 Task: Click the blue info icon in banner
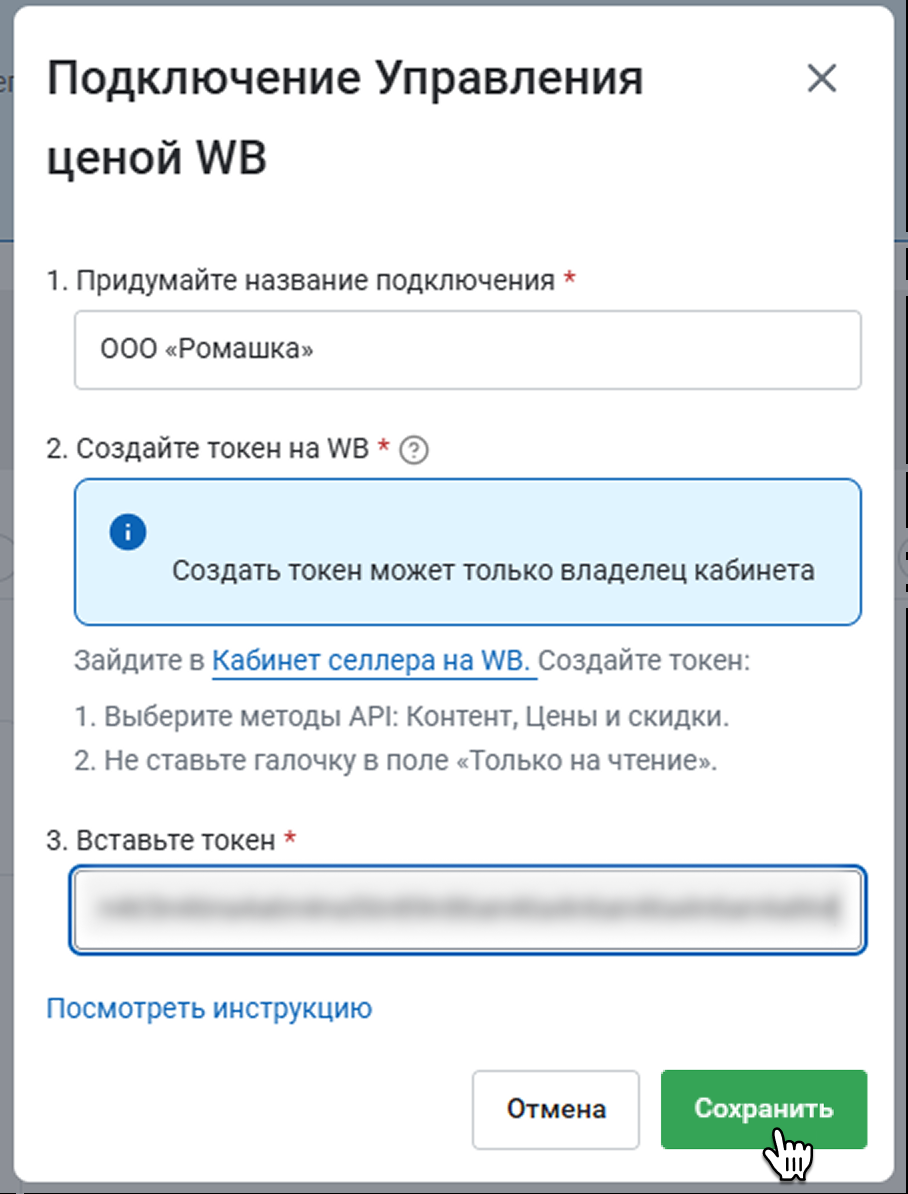pyautogui.click(x=128, y=532)
